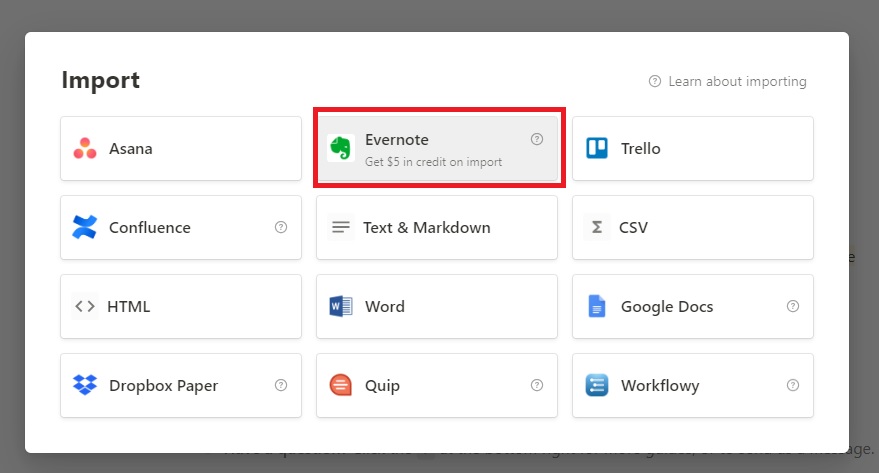Open help icon on Workflowy card
Screen dimensions: 879x473
(793, 385)
